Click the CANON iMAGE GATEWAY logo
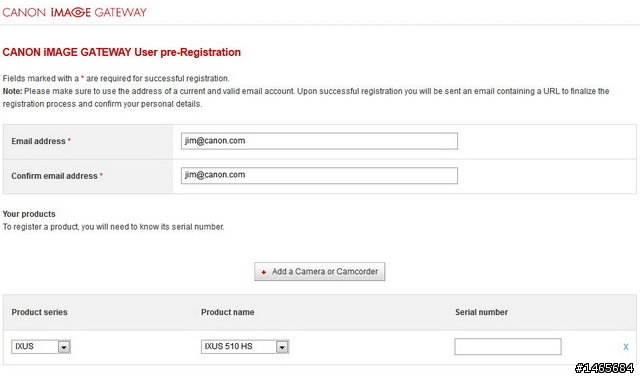Image resolution: width=640 pixels, height=376 pixels. [x=74, y=12]
